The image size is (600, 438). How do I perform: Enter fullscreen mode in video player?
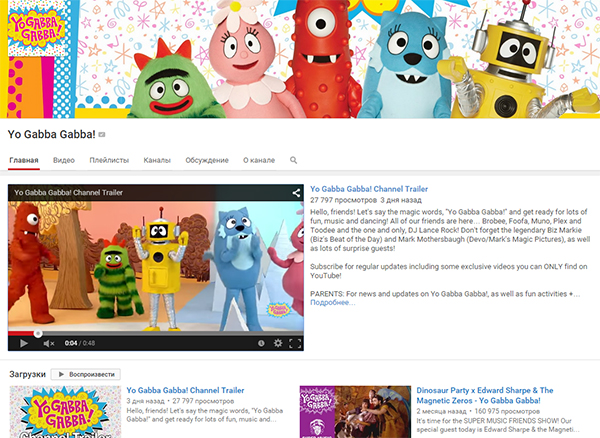(295, 343)
